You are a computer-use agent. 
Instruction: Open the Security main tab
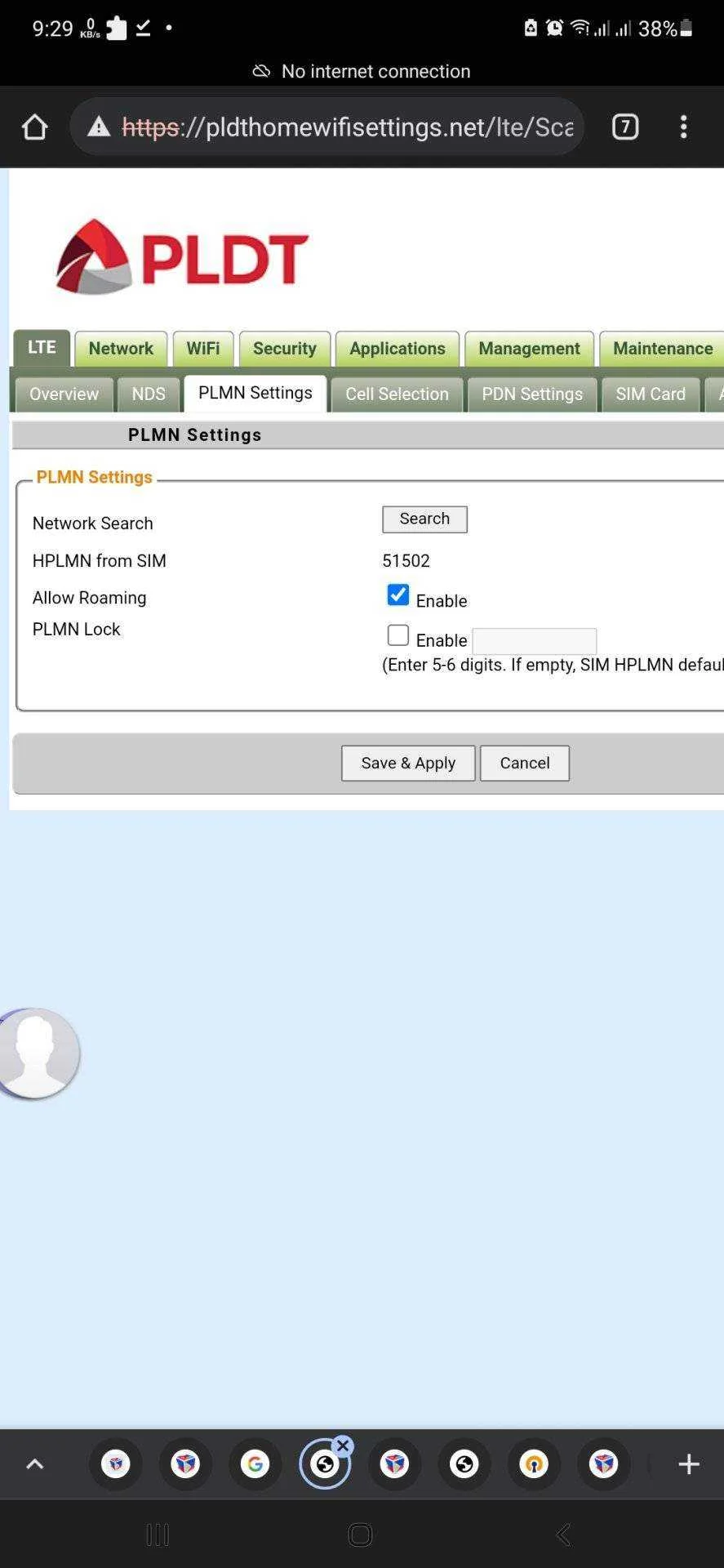click(285, 349)
